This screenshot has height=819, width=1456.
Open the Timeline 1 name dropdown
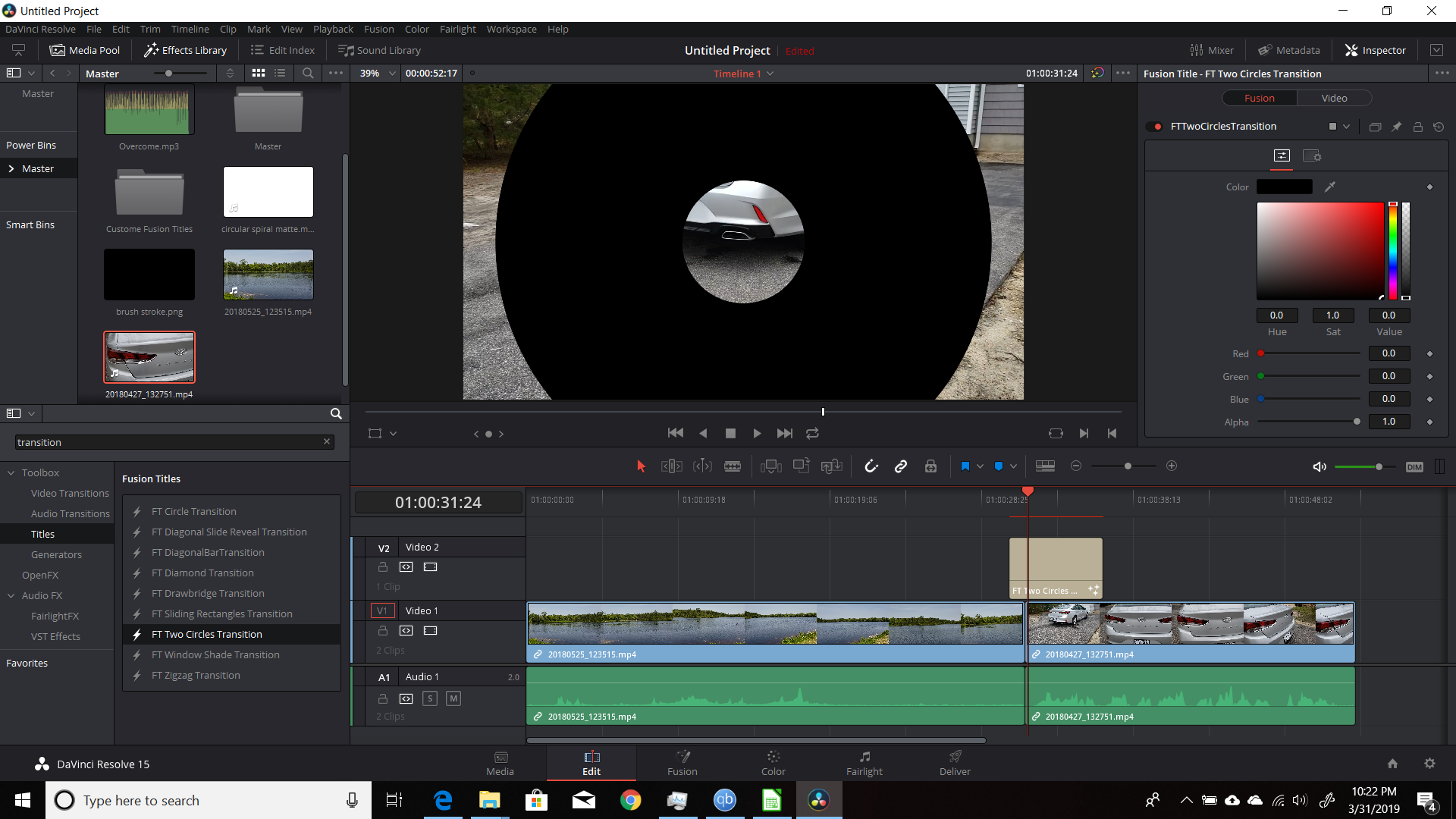point(770,74)
